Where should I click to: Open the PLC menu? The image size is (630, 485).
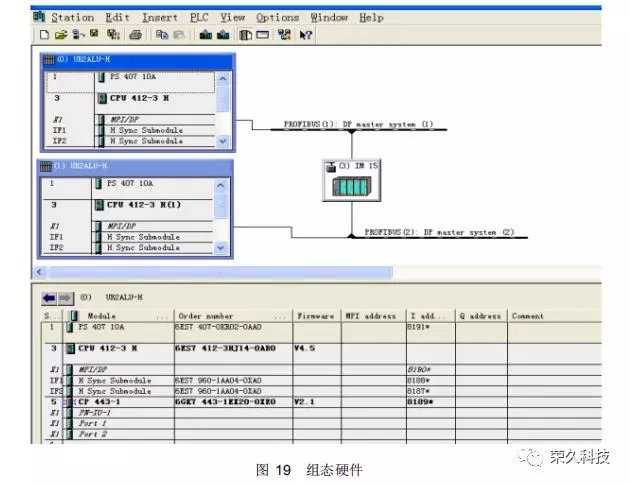pyautogui.click(x=198, y=17)
